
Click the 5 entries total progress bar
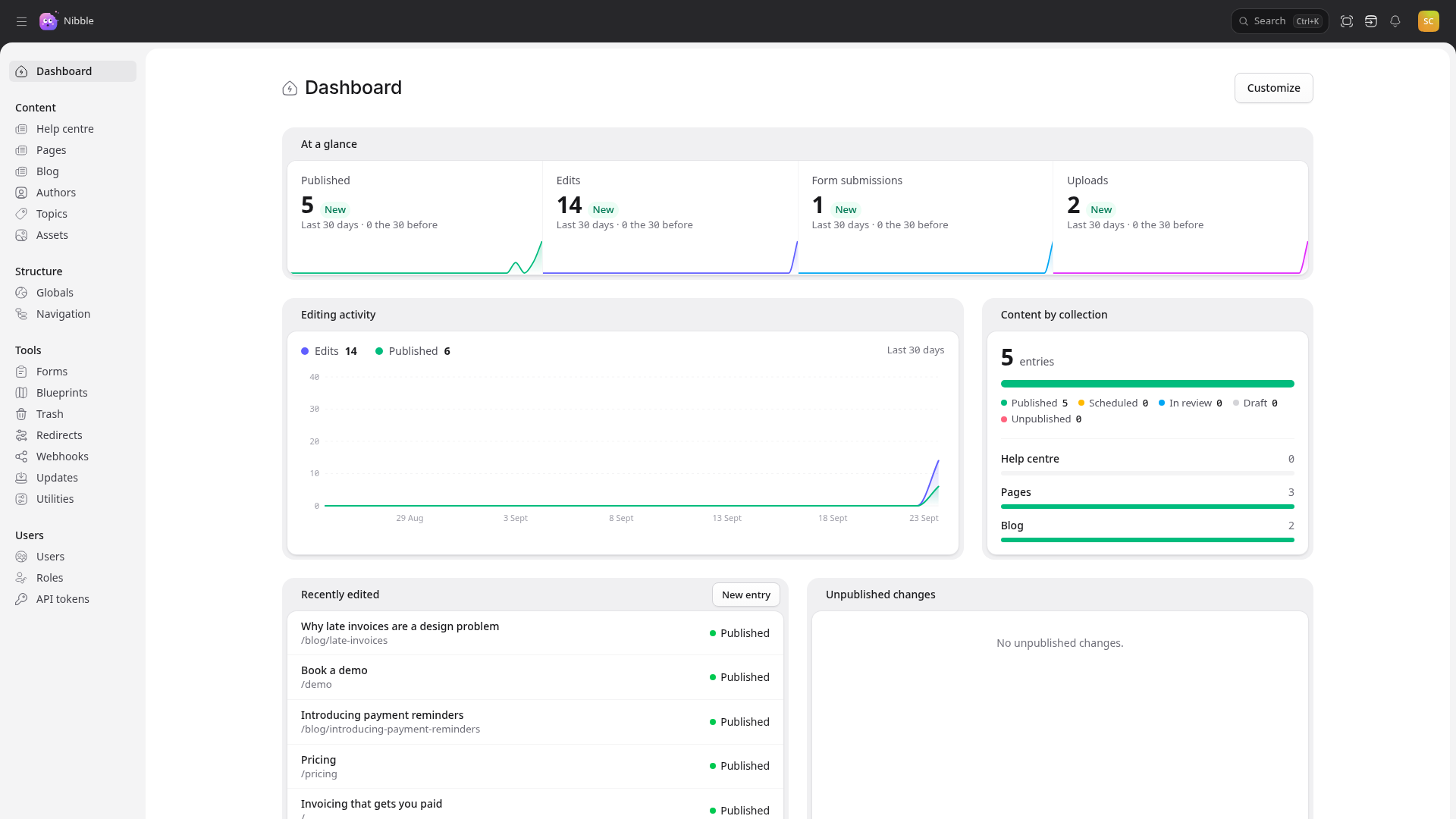coord(1147,384)
